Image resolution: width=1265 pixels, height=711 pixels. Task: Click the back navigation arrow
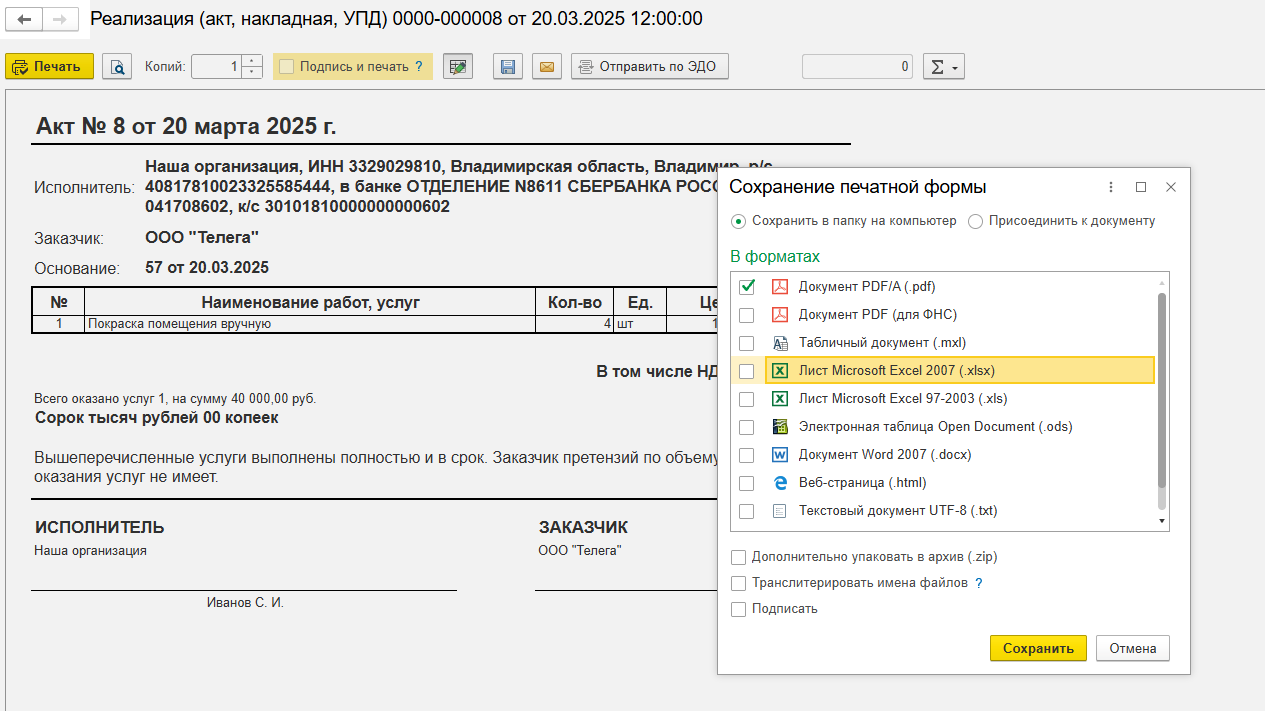click(24, 19)
